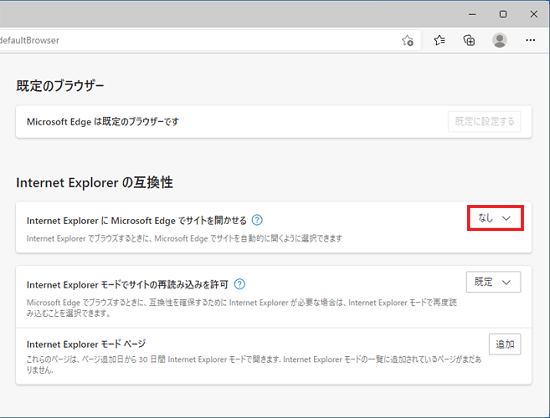Open the user profile avatar
Screen dimensions: 550x418
[x=499, y=40]
